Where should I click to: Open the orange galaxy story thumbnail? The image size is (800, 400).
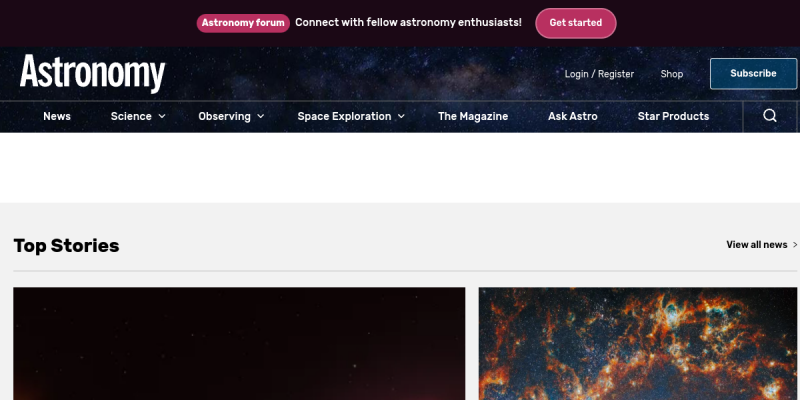pos(638,343)
